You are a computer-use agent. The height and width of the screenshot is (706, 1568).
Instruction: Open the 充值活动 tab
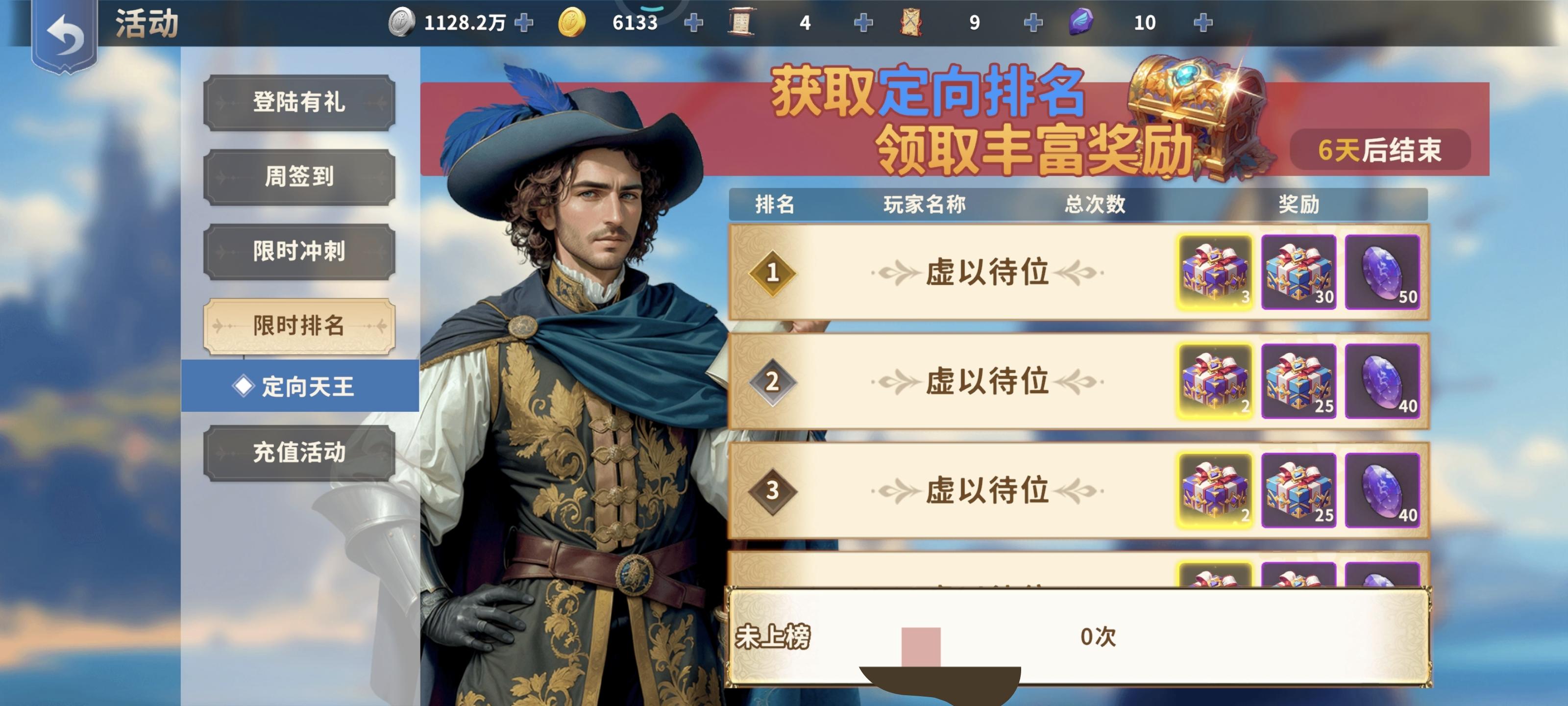point(299,453)
